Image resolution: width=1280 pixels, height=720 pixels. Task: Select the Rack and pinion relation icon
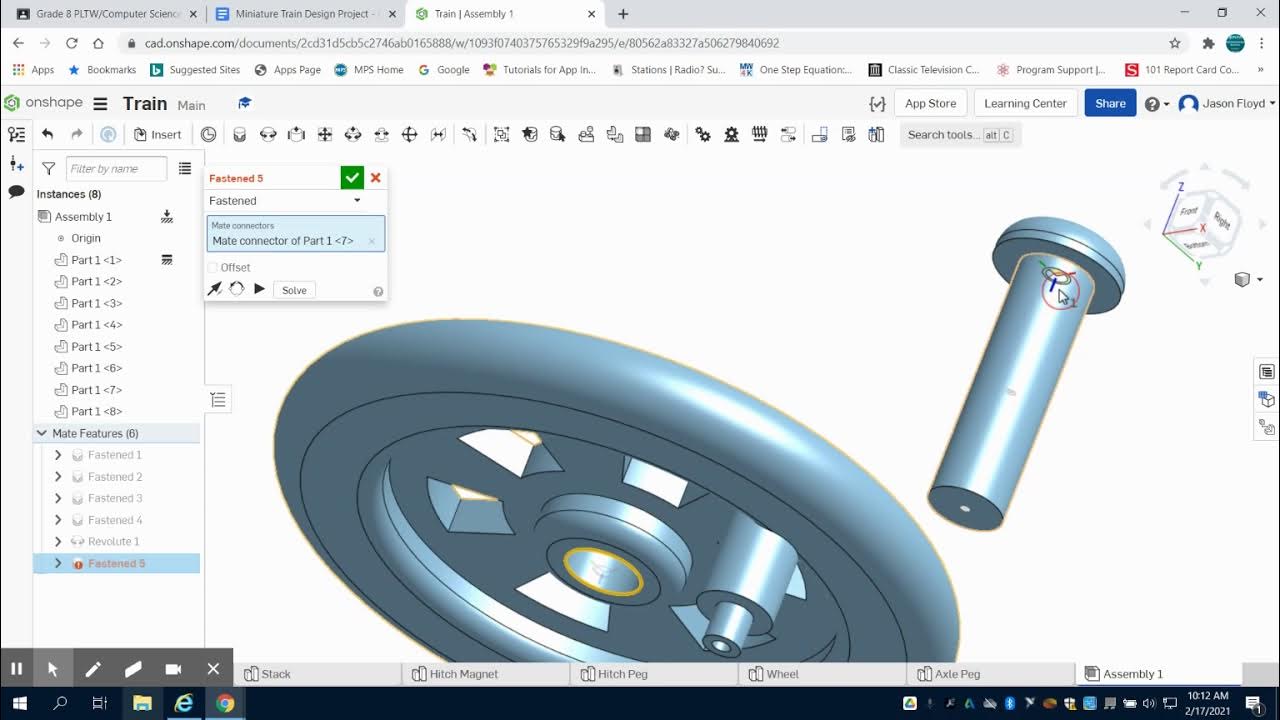(732, 134)
